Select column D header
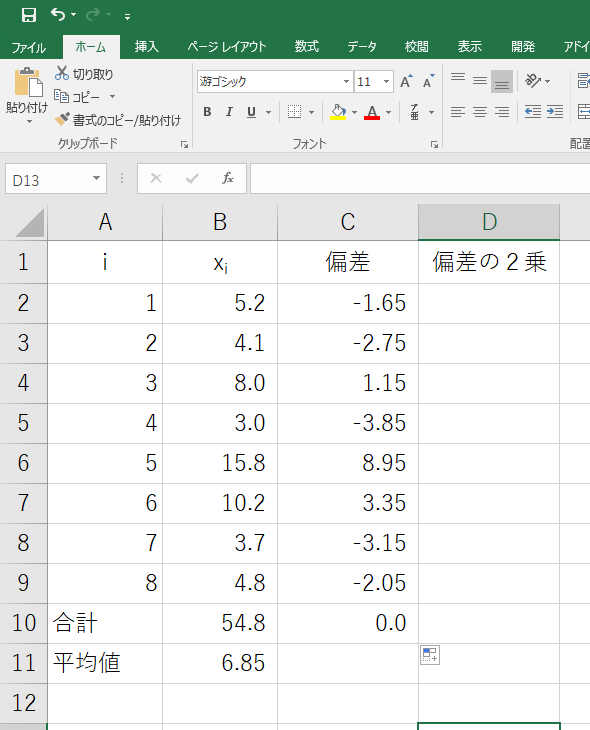Image resolution: width=590 pixels, height=730 pixels. point(489,222)
